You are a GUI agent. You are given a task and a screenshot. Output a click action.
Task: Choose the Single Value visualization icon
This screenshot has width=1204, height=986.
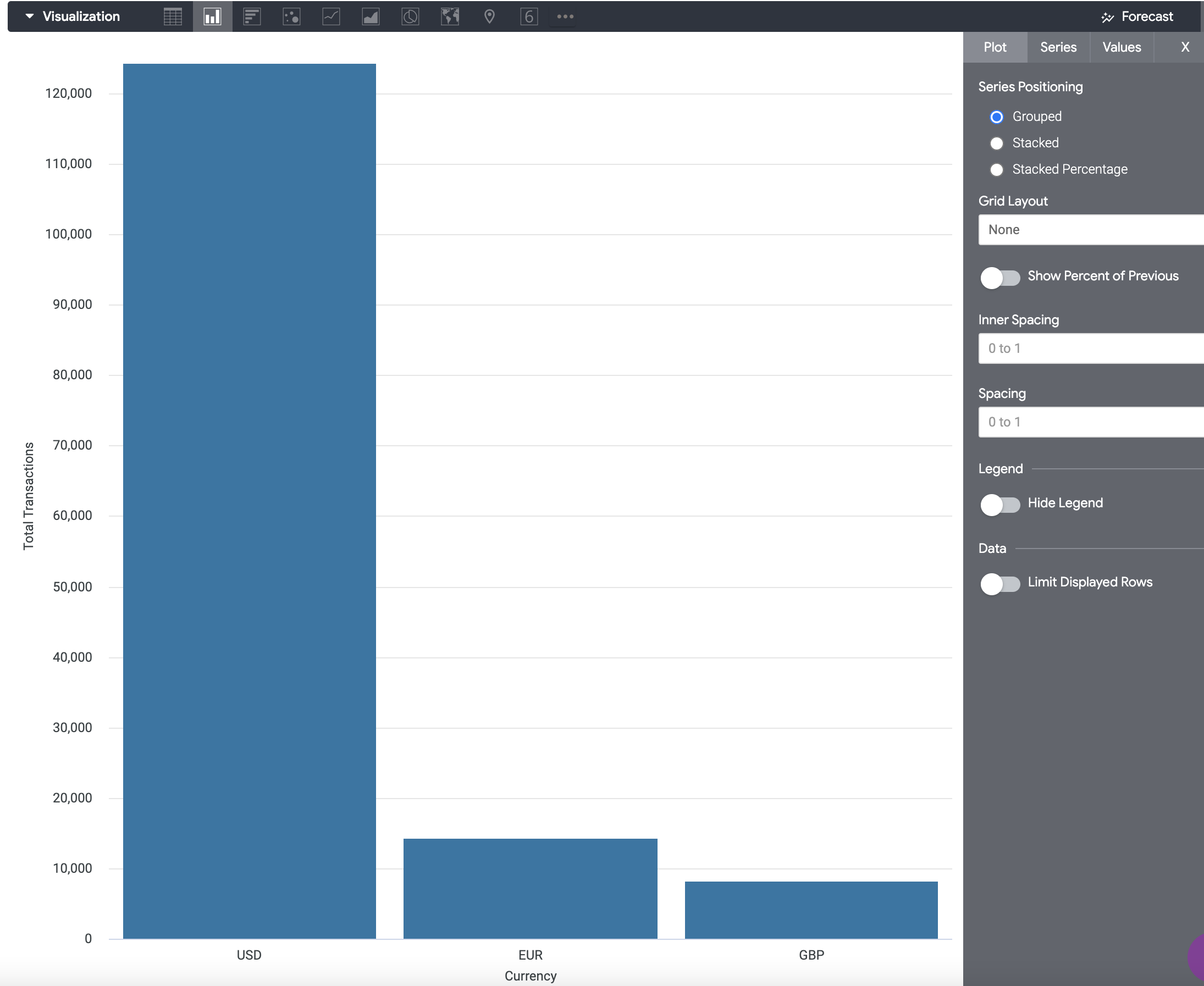point(529,16)
